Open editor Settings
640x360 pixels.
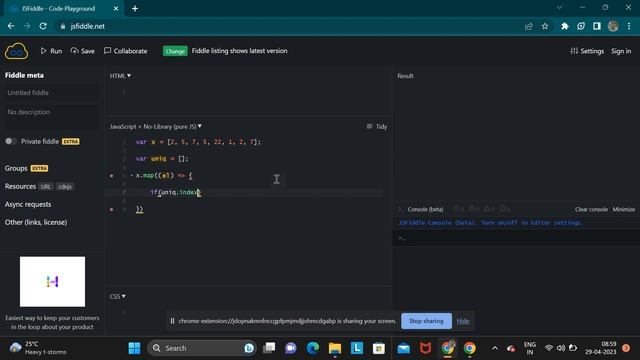tap(587, 51)
